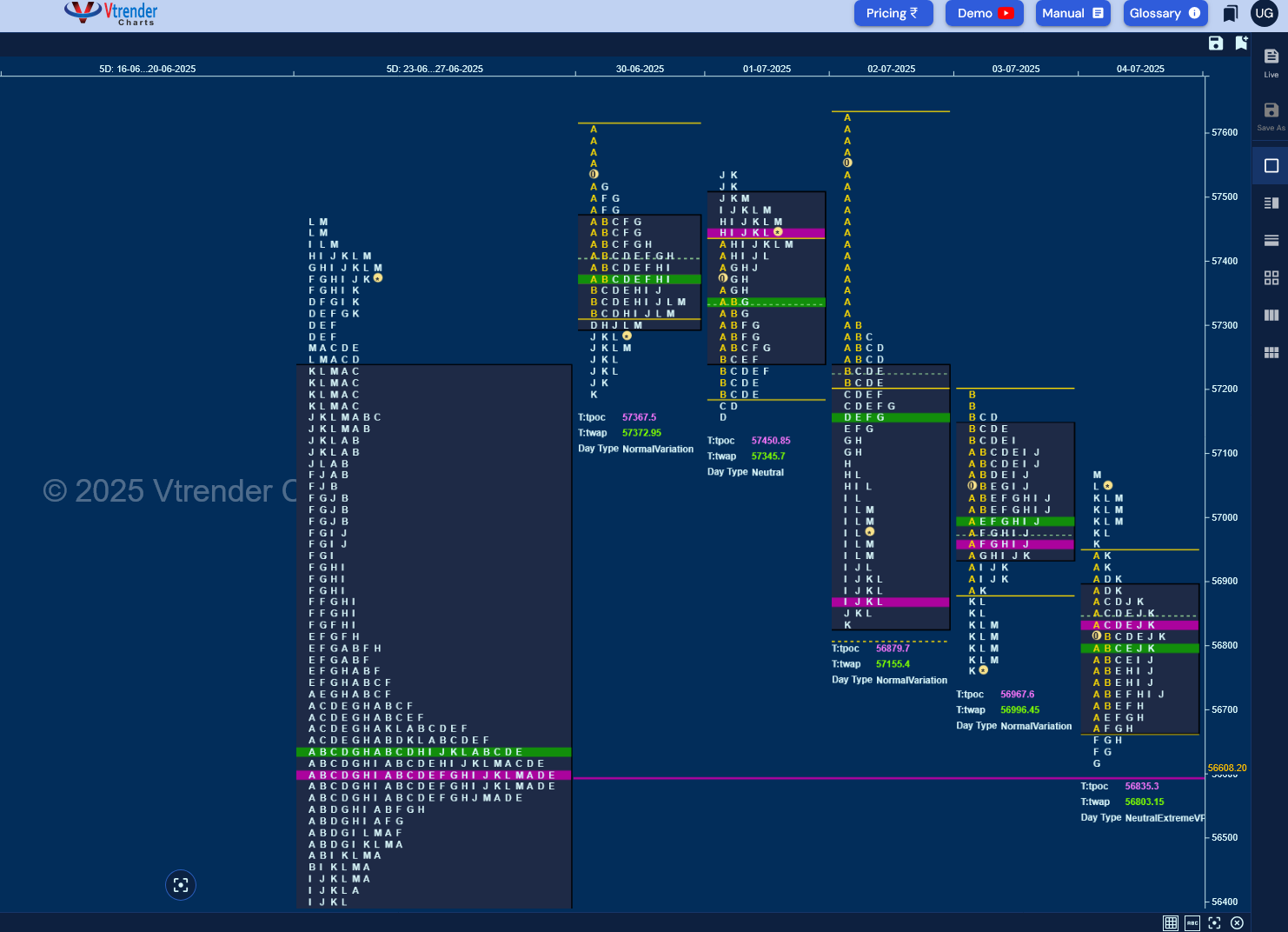Toggle the grid lines icon at bottom
Image resolution: width=1288 pixels, height=932 pixels.
click(x=1171, y=922)
